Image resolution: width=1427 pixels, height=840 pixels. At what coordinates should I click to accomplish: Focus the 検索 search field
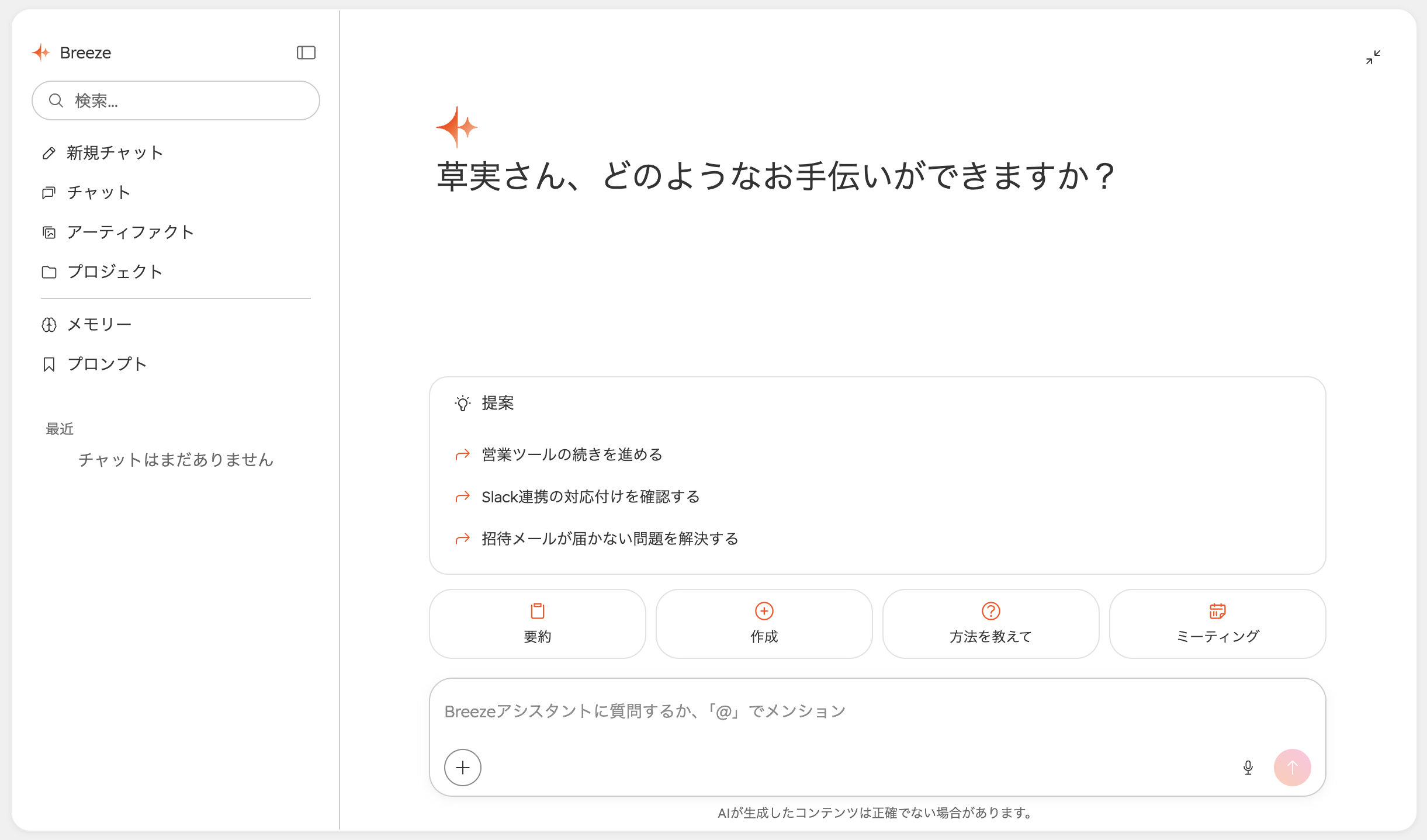(175, 100)
